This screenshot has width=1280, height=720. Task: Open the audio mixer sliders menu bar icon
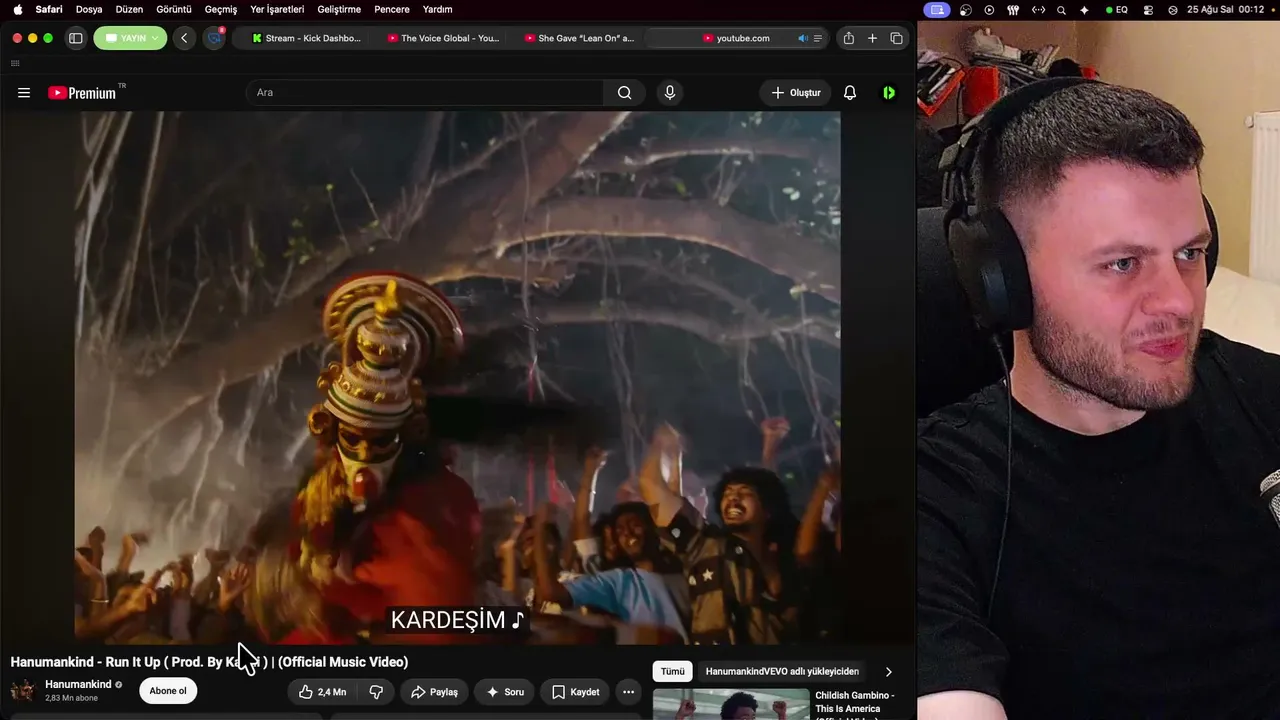click(1013, 9)
